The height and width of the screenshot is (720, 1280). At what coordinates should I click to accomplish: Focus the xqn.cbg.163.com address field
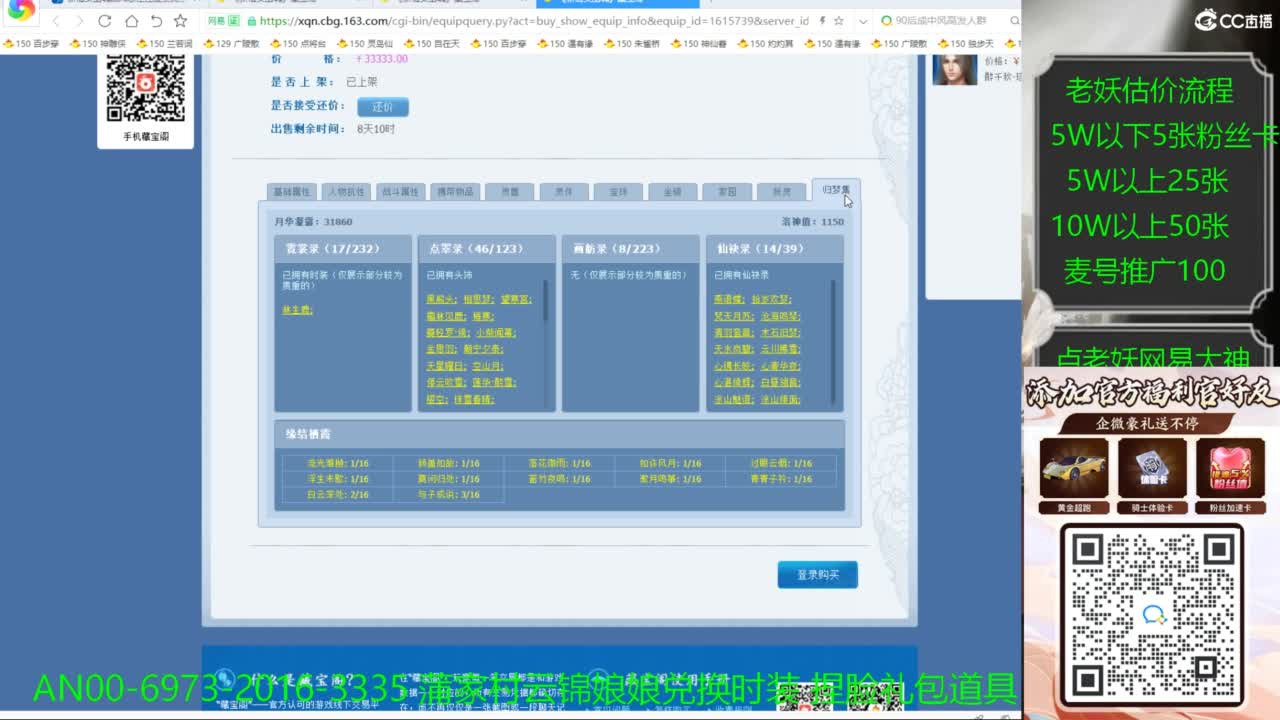533,21
